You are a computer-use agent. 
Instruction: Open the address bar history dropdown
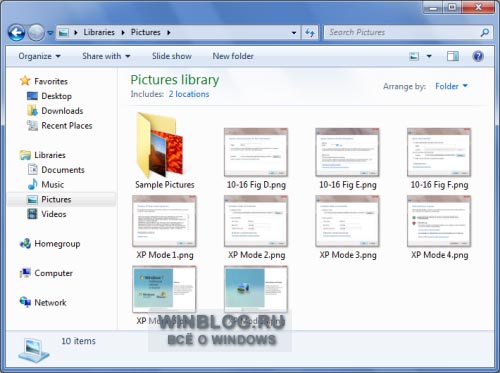[294, 33]
